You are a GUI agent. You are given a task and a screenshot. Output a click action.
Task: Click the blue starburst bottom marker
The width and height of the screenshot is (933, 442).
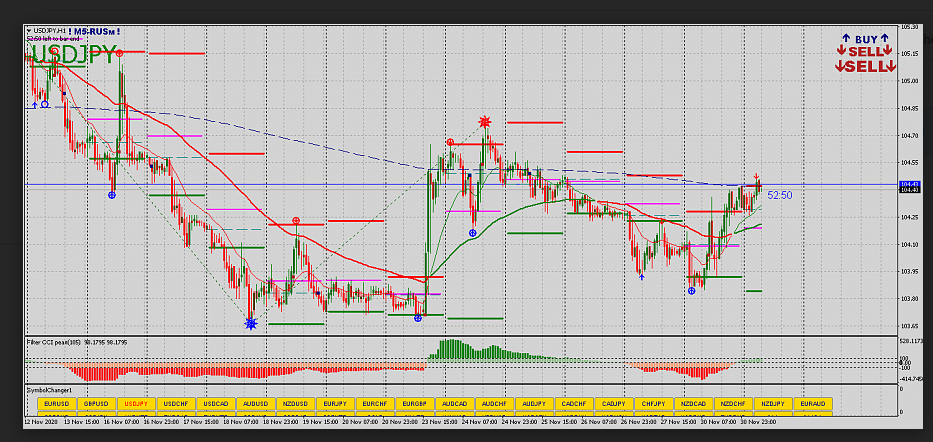pyautogui.click(x=250, y=323)
